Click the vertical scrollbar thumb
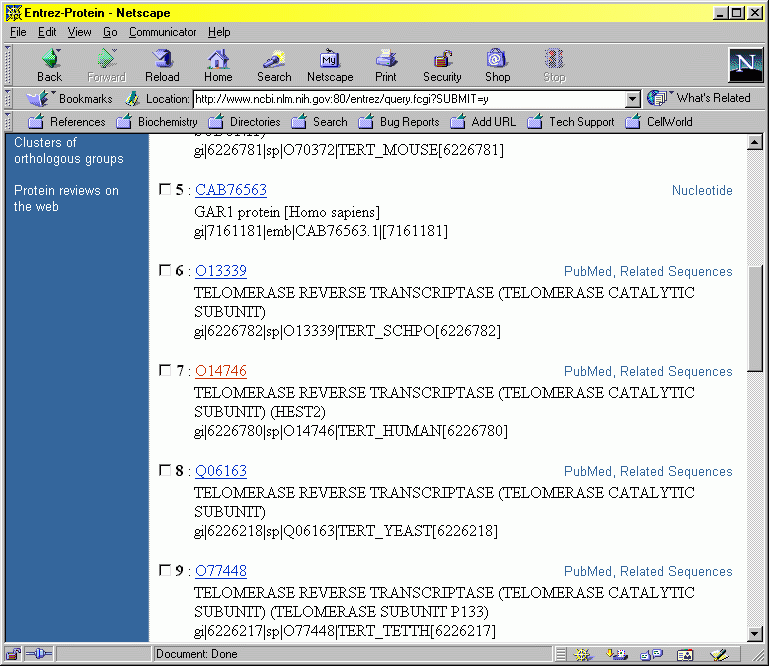The image size is (769, 666). (755, 318)
